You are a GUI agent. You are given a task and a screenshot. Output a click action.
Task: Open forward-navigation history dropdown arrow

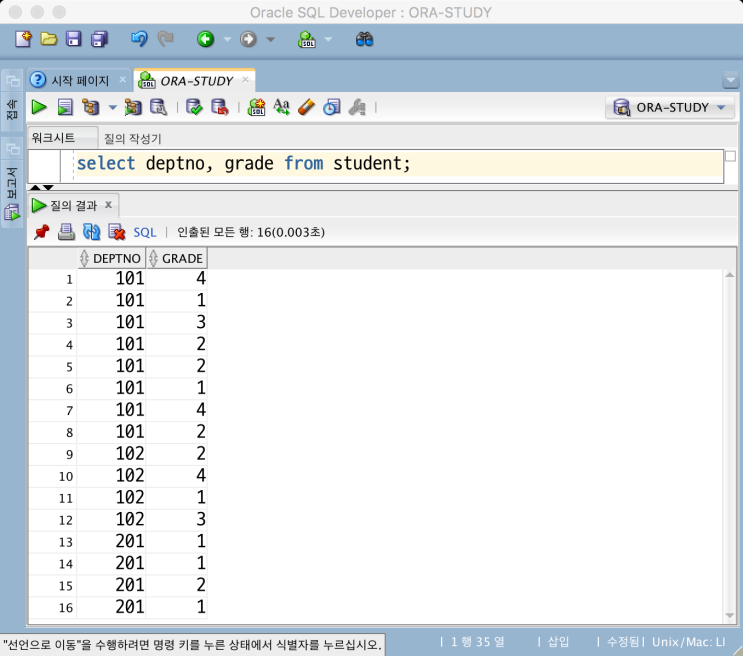271,39
